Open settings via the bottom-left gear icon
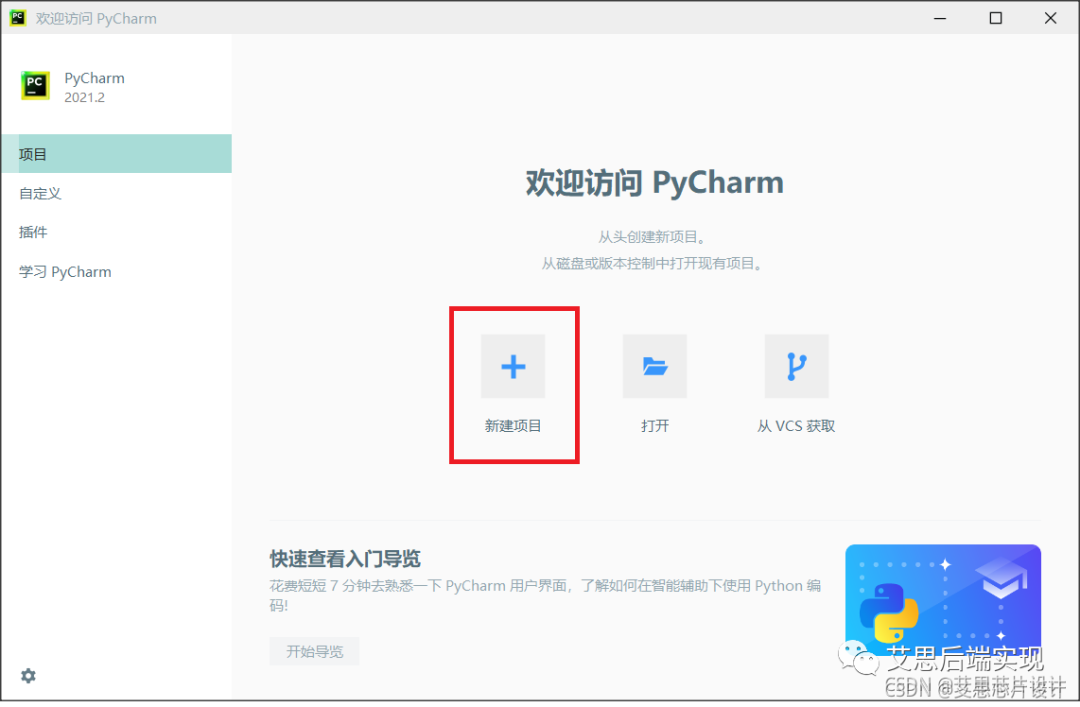This screenshot has height=707, width=1080. click(x=28, y=676)
